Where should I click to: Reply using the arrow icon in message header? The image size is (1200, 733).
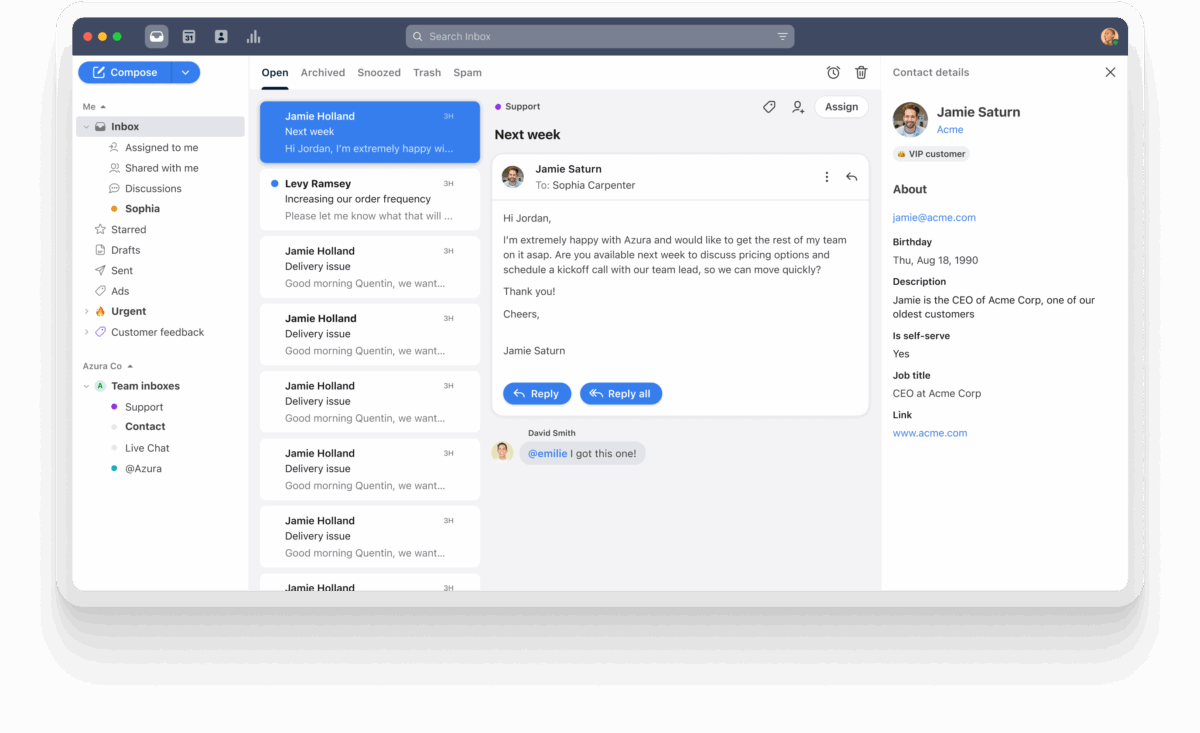point(851,176)
